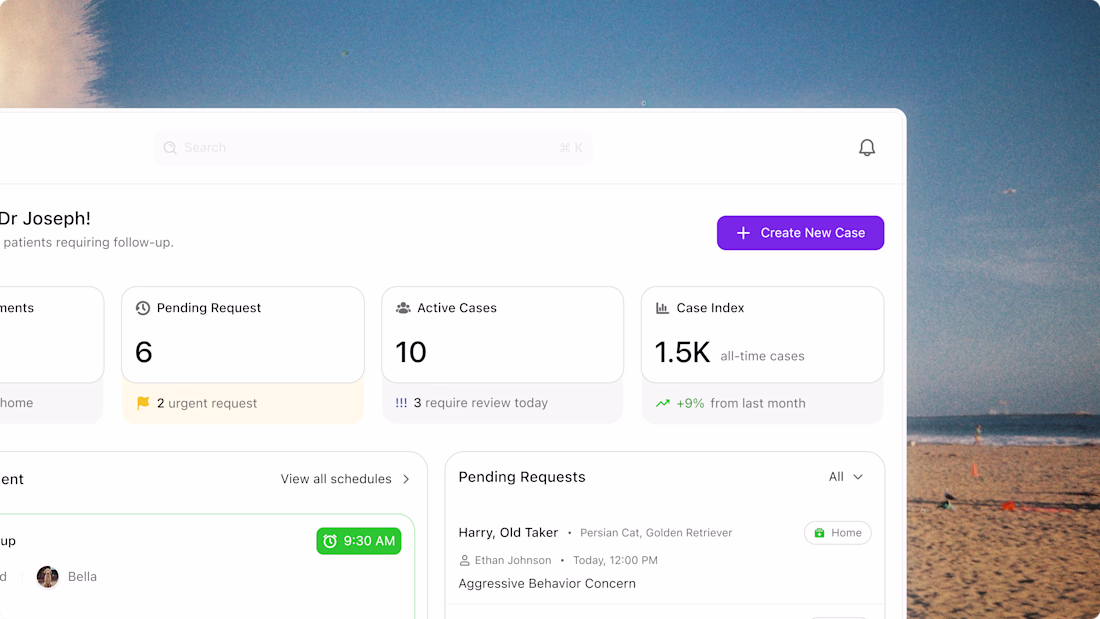
Task: Click '+9%' growth value
Action: point(690,404)
